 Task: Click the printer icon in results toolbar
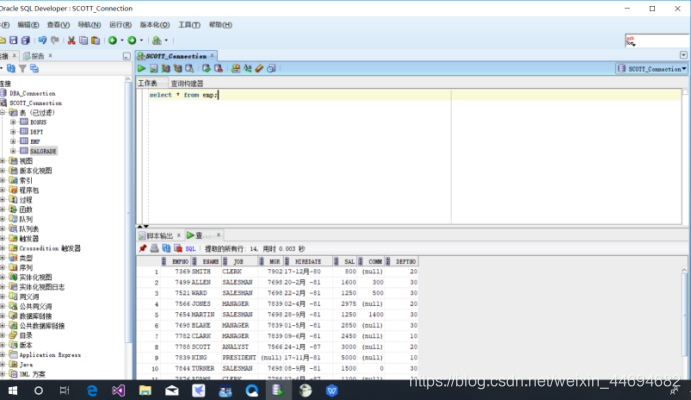[x=154, y=248]
